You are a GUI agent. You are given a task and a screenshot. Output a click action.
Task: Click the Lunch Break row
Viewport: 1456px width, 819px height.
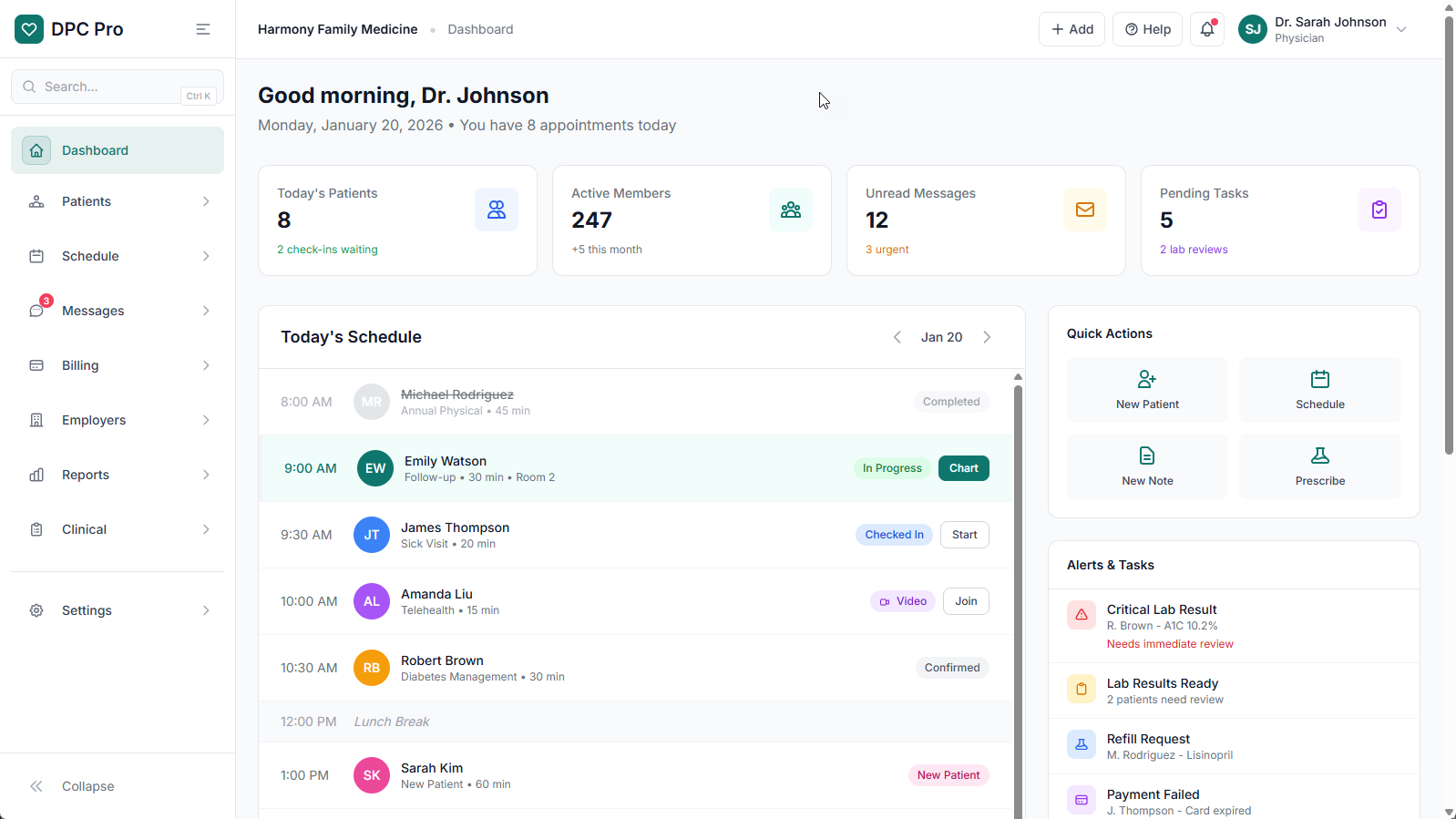635,722
